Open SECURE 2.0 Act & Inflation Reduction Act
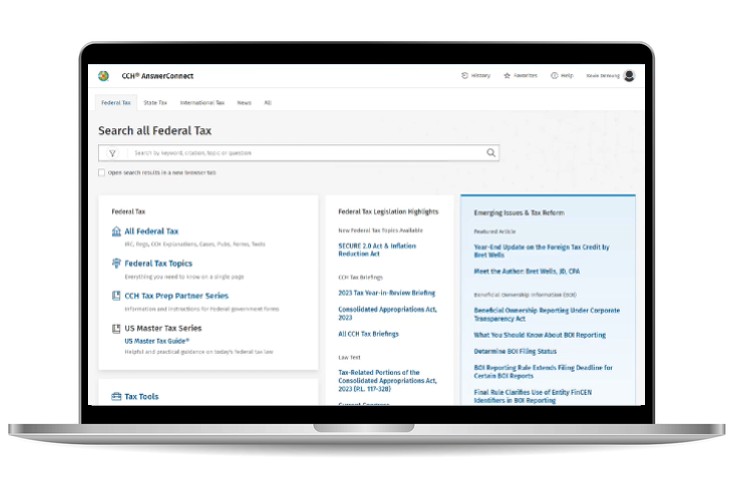The height and width of the screenshot is (489, 733). click(x=377, y=249)
